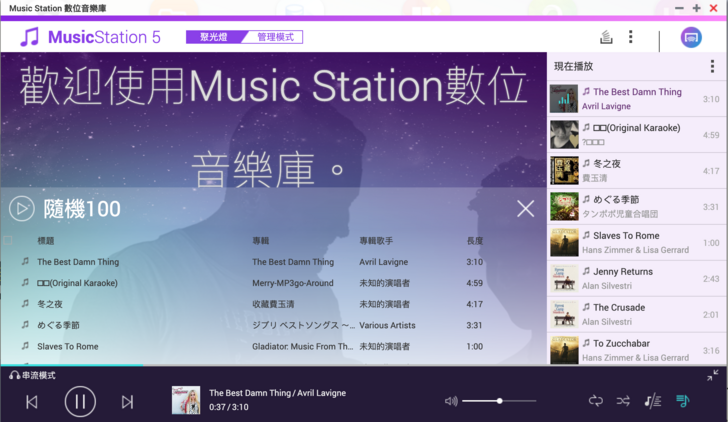
Task: Toggle the now-playing queue panel
Action: (x=682, y=401)
